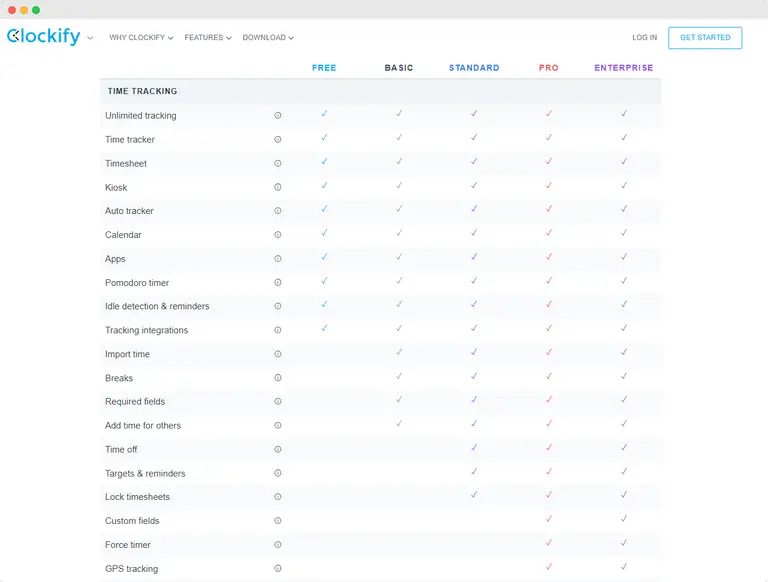Open info icon for GPS tracking

278,569
